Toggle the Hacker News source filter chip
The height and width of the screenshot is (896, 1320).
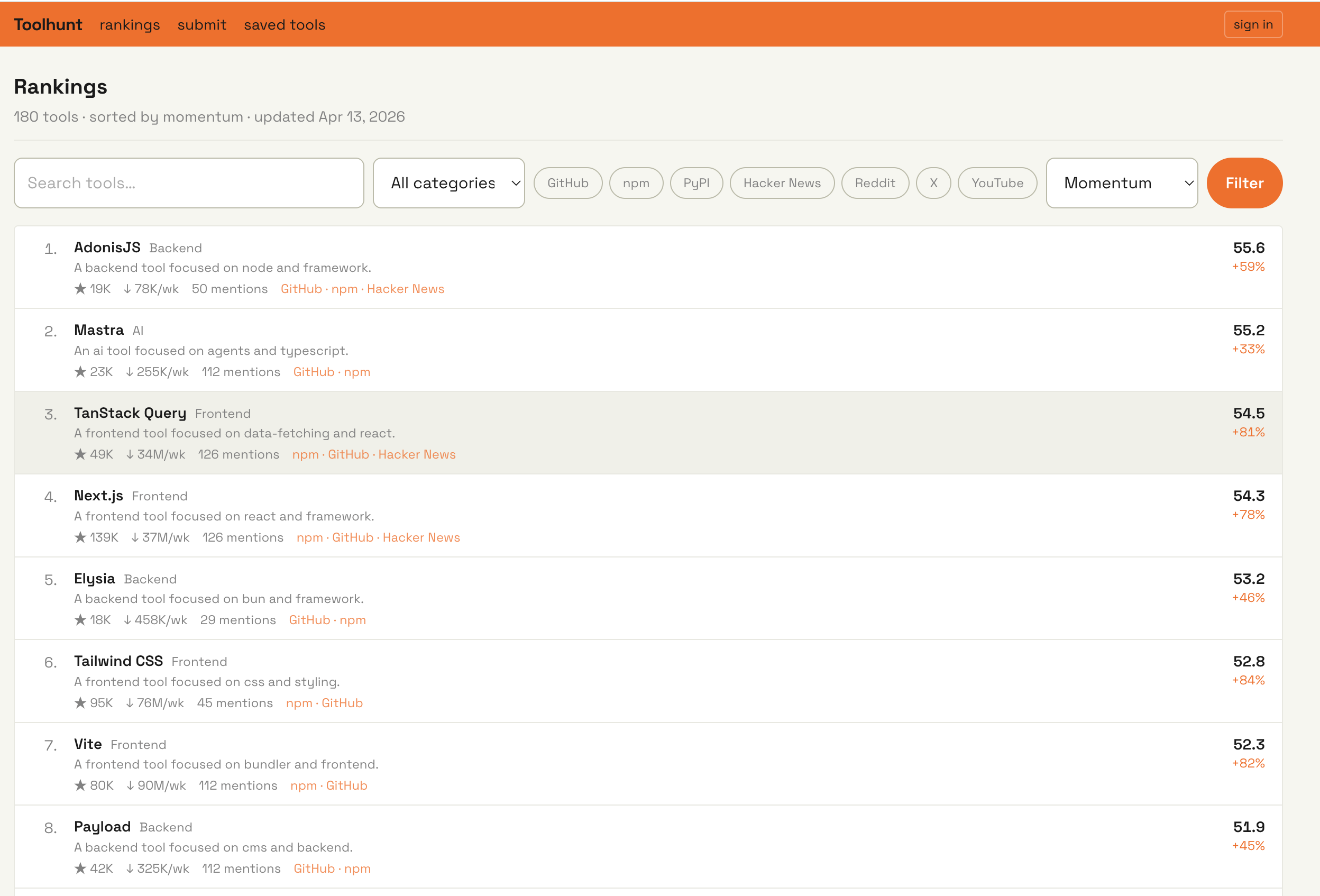782,183
